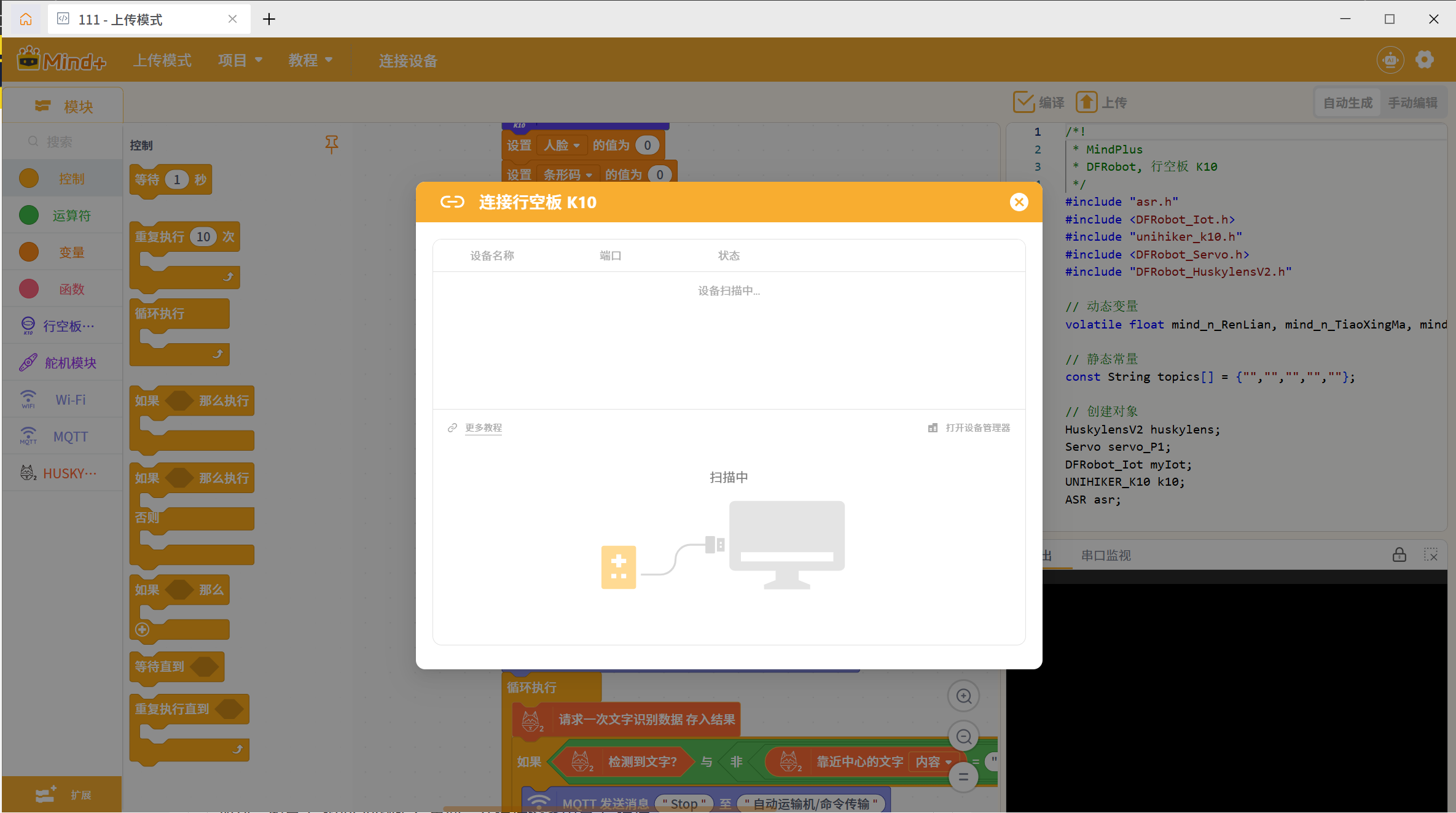This screenshot has width=1456, height=813.
Task: Click the home icon in tab bar
Action: pyautogui.click(x=25, y=20)
